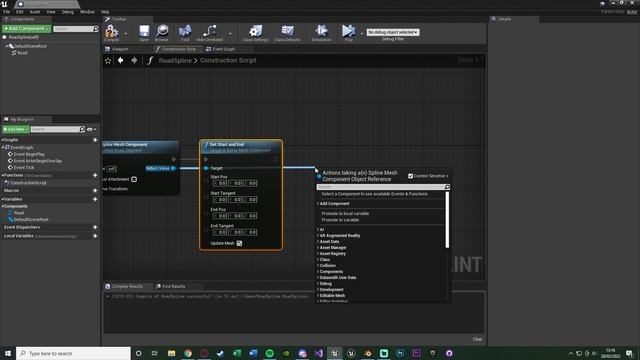Open Class Settings from toolbar
The height and width of the screenshot is (360, 640).
pyautogui.click(x=256, y=33)
